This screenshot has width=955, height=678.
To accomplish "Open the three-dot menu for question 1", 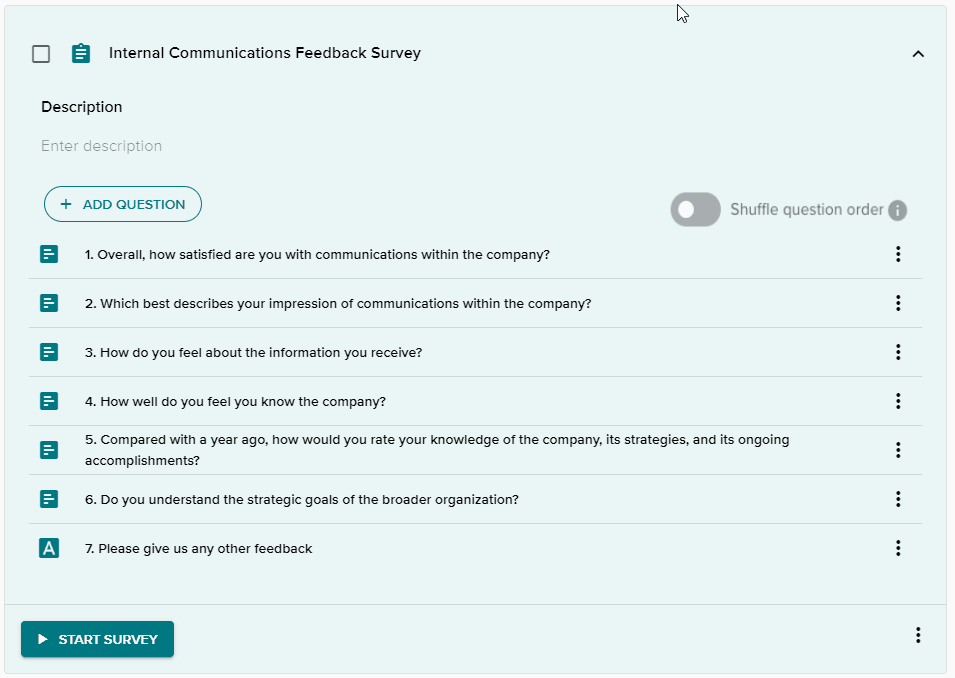I will click(x=898, y=254).
